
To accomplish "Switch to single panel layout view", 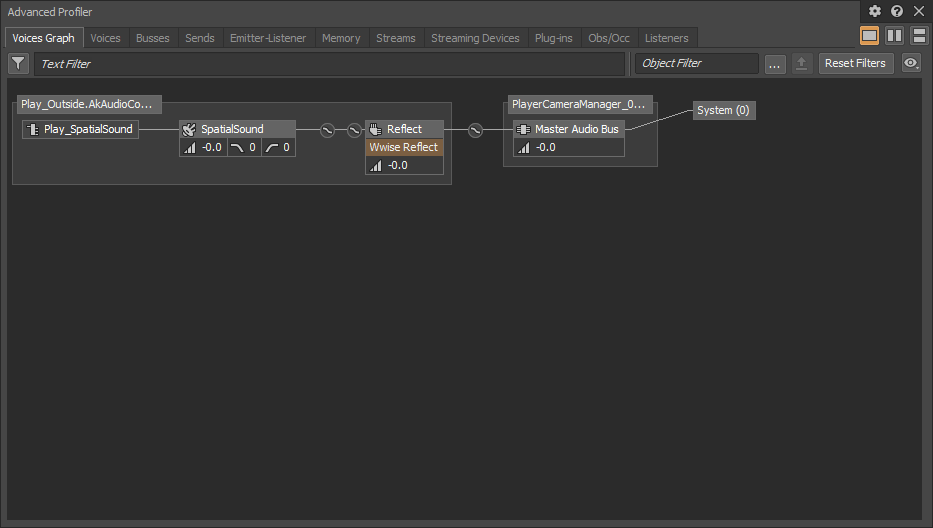I will coord(870,36).
